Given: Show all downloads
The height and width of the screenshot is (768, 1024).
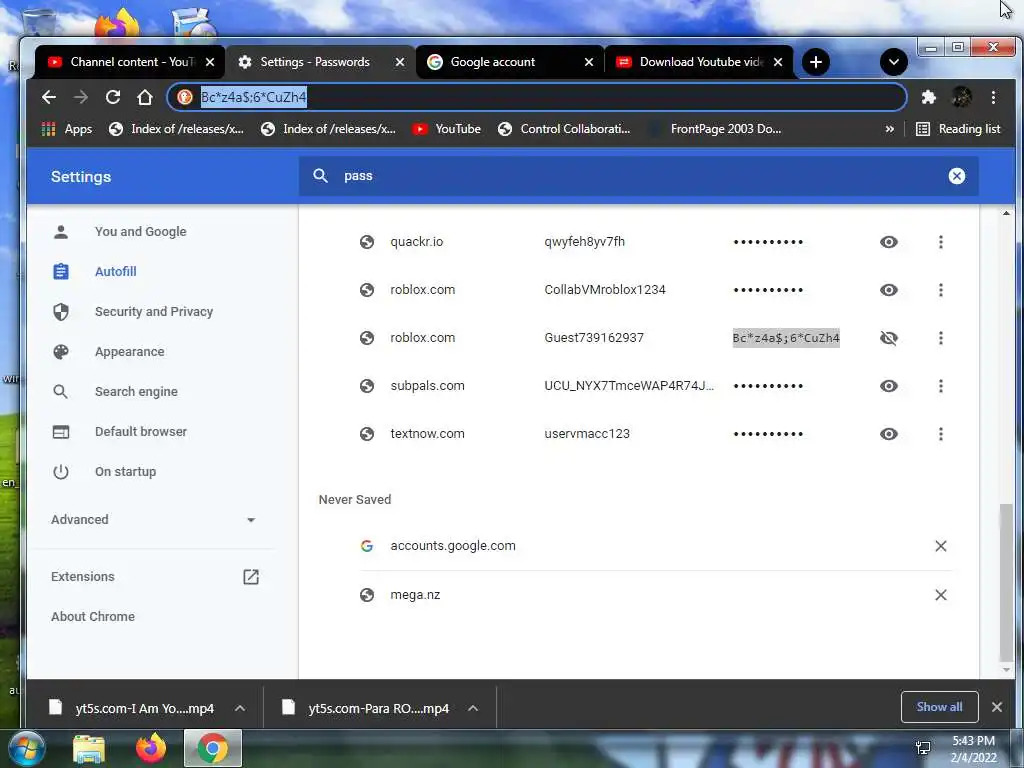Looking at the screenshot, I should (939, 707).
